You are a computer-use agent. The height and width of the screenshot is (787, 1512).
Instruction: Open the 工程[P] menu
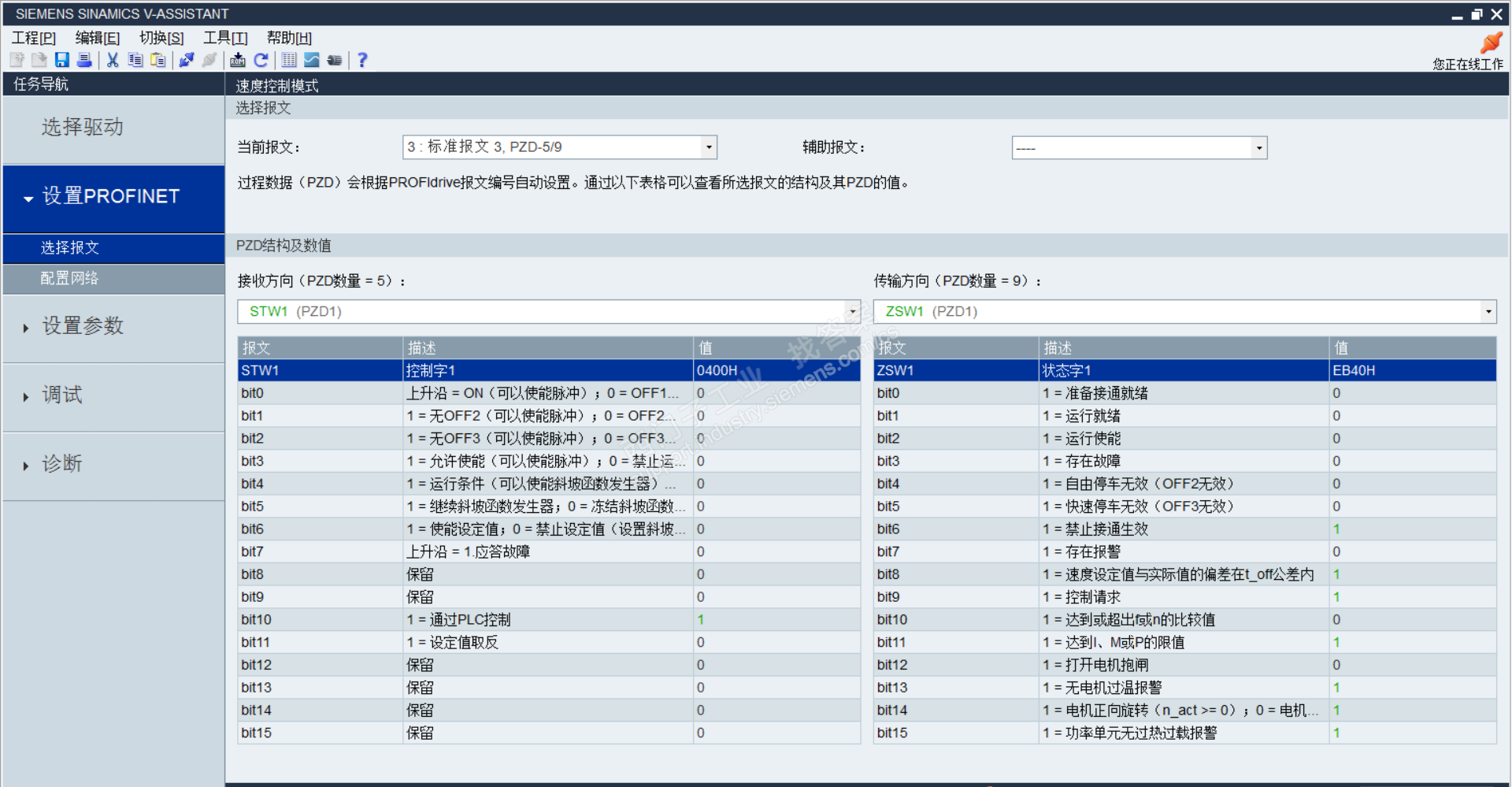pyautogui.click(x=34, y=38)
